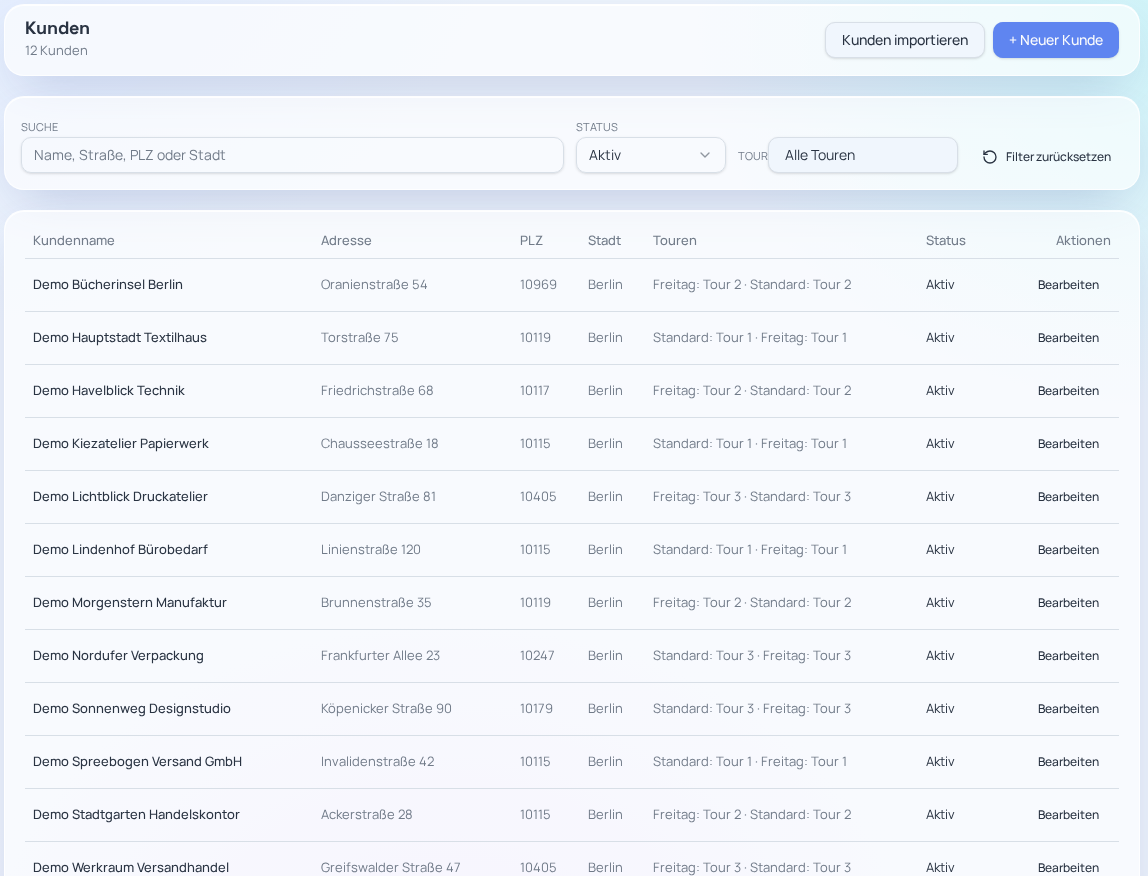This screenshot has height=876, width=1148.
Task: Open the Alle Touren tour filter
Action: 862,155
